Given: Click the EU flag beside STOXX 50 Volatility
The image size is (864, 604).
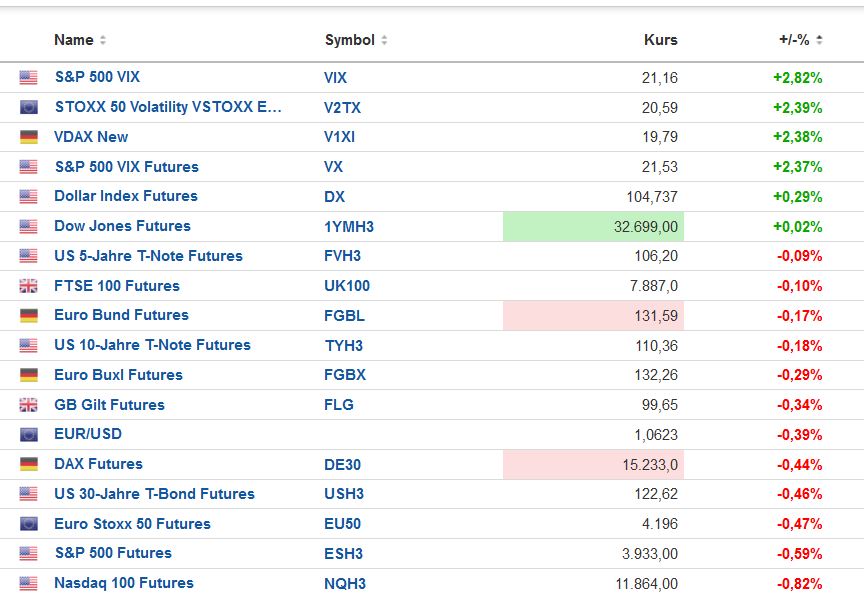Looking at the screenshot, I should [29, 107].
